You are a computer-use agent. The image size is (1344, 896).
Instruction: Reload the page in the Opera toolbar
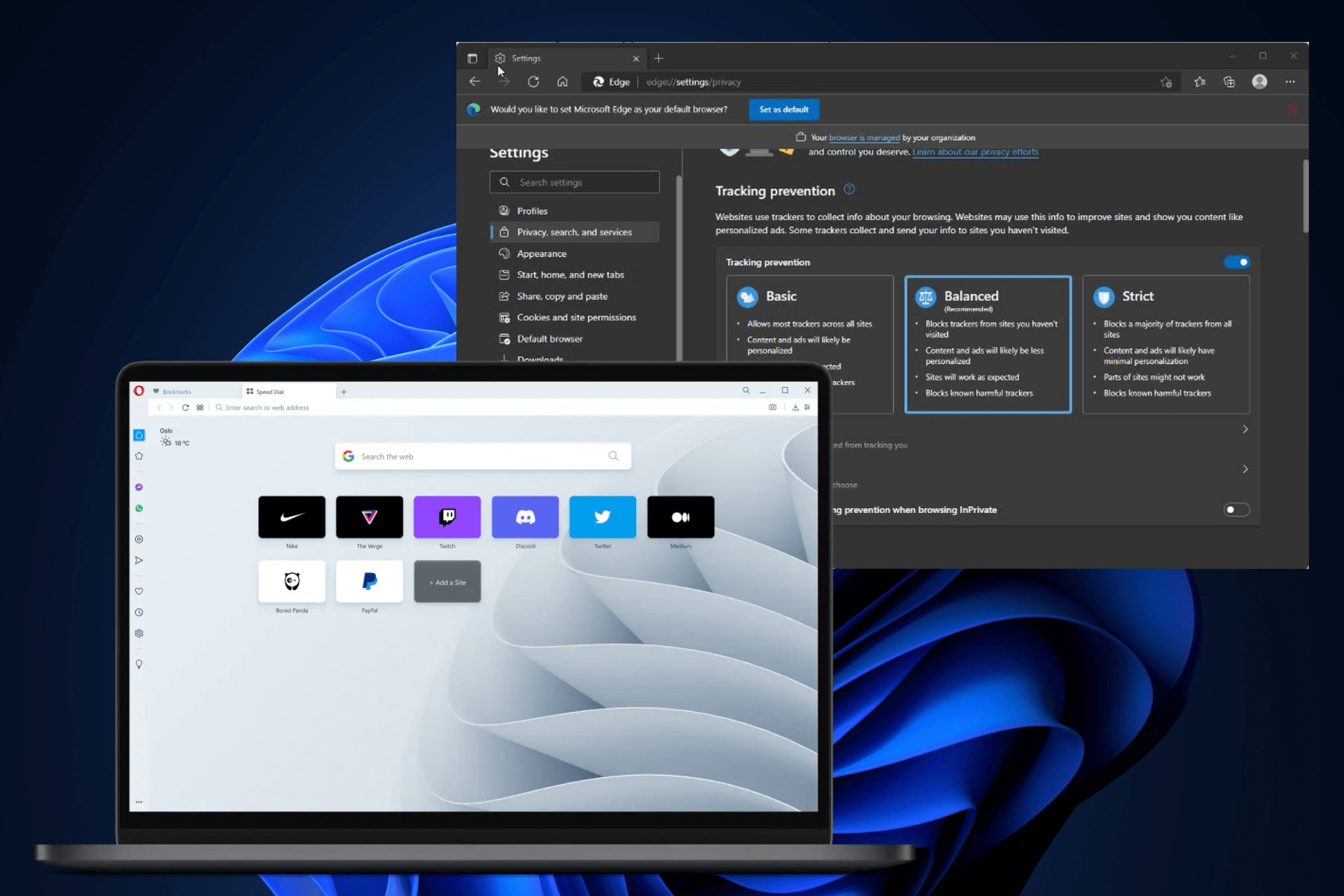(x=185, y=407)
